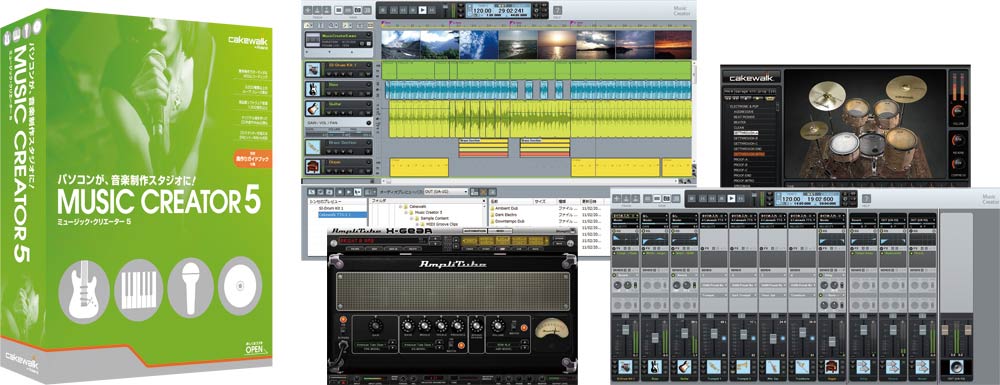Click the orange sunset video thumbnail
Image resolution: width=1000 pixels, height=385 pixels.
(x=673, y=45)
